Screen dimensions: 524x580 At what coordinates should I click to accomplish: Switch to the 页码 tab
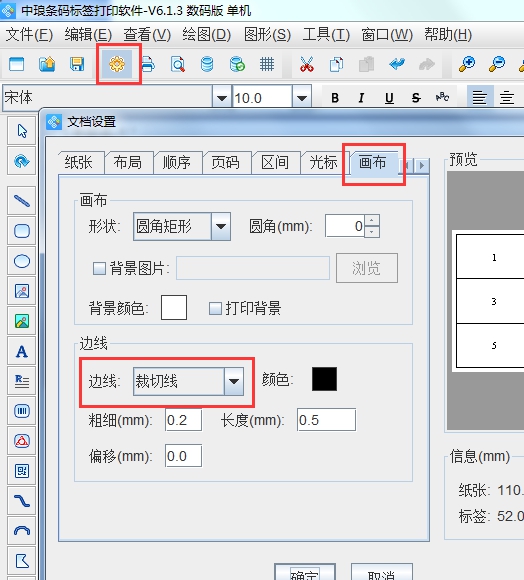[227, 162]
